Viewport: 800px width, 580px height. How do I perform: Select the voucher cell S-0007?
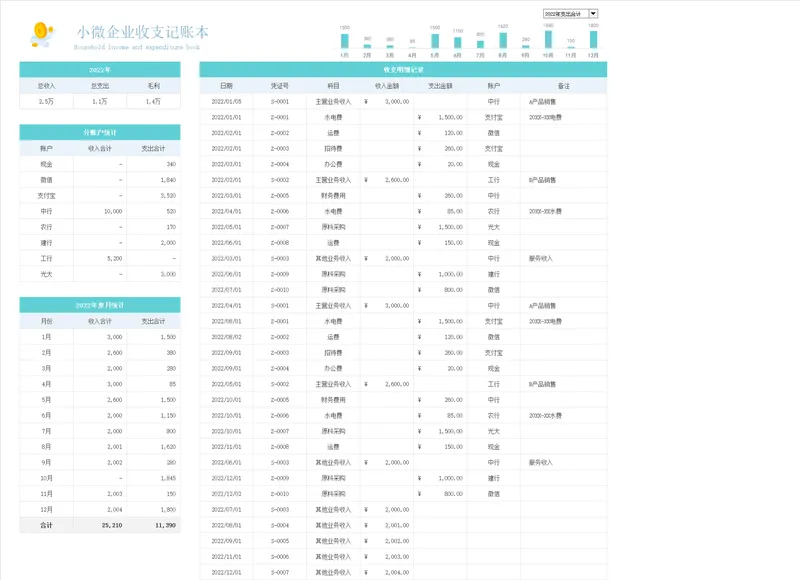[x=280, y=572]
